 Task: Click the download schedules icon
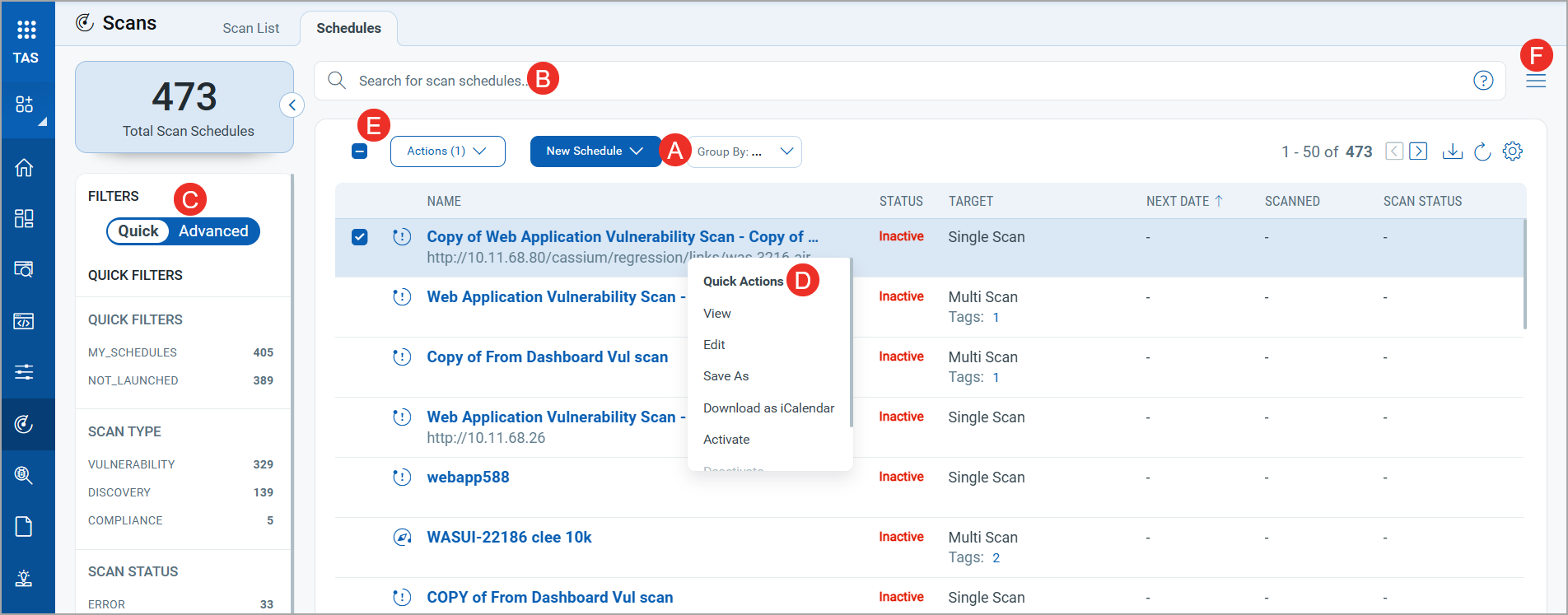[1452, 151]
